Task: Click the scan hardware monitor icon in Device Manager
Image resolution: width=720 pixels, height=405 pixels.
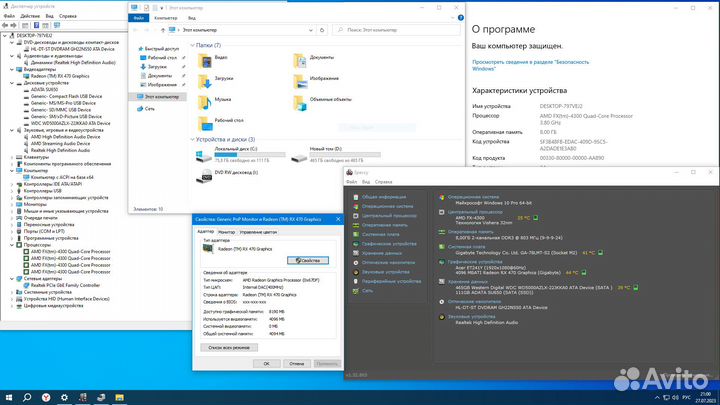Action: tap(57, 25)
